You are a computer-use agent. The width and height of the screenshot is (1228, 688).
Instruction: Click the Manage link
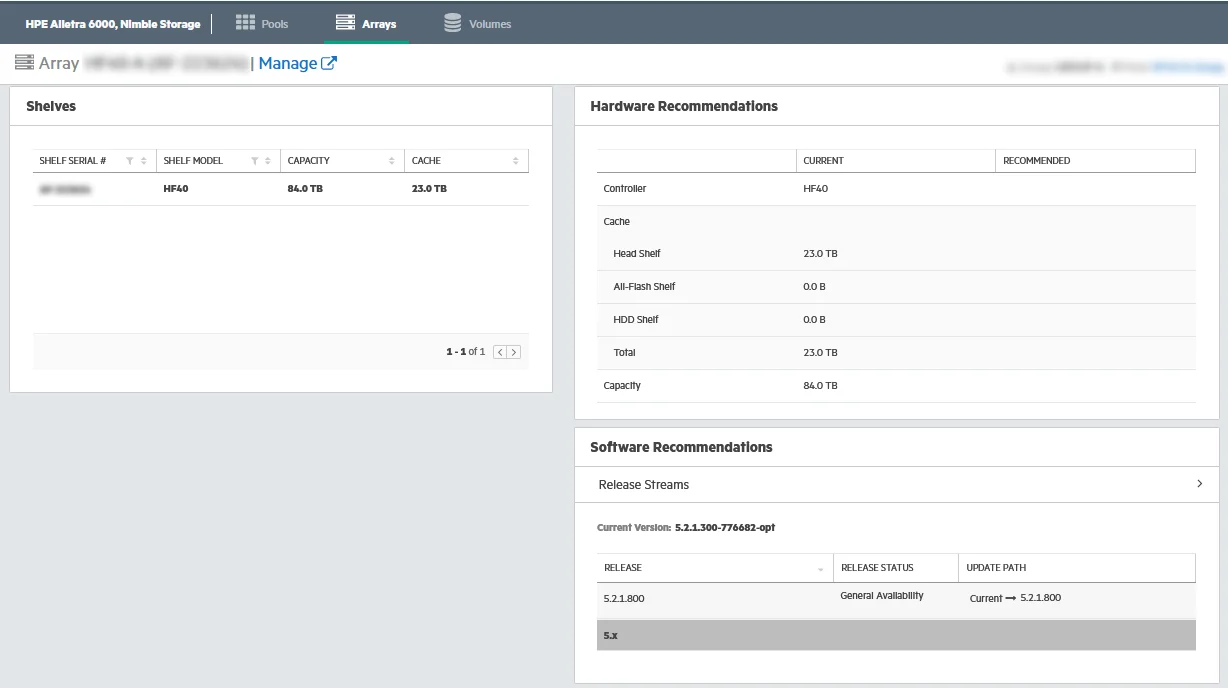tap(288, 63)
